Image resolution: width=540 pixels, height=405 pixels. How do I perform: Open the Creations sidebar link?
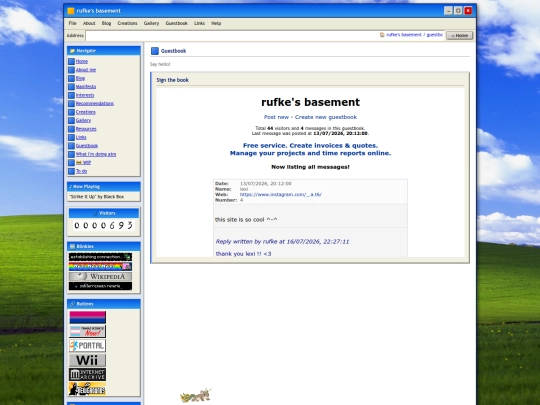tap(86, 112)
